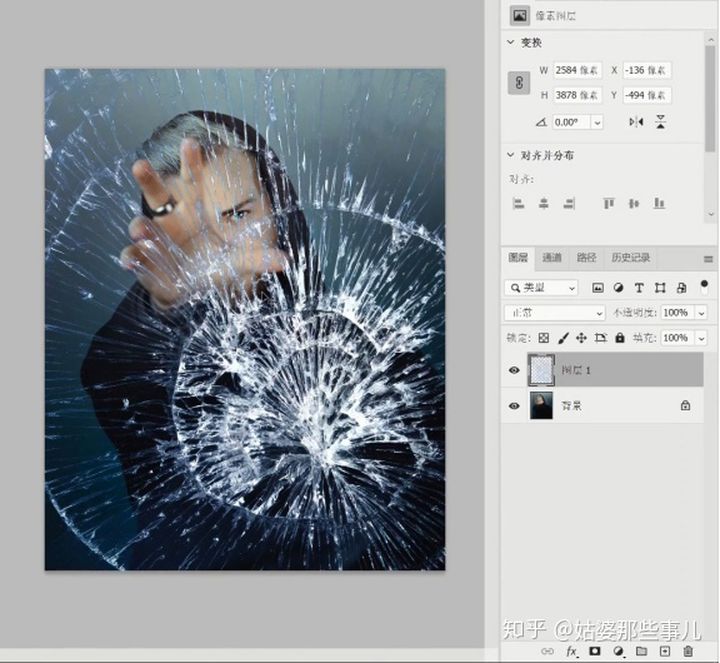The width and height of the screenshot is (720, 663).
Task: Select layer 1 thumbnail
Action: [541, 370]
